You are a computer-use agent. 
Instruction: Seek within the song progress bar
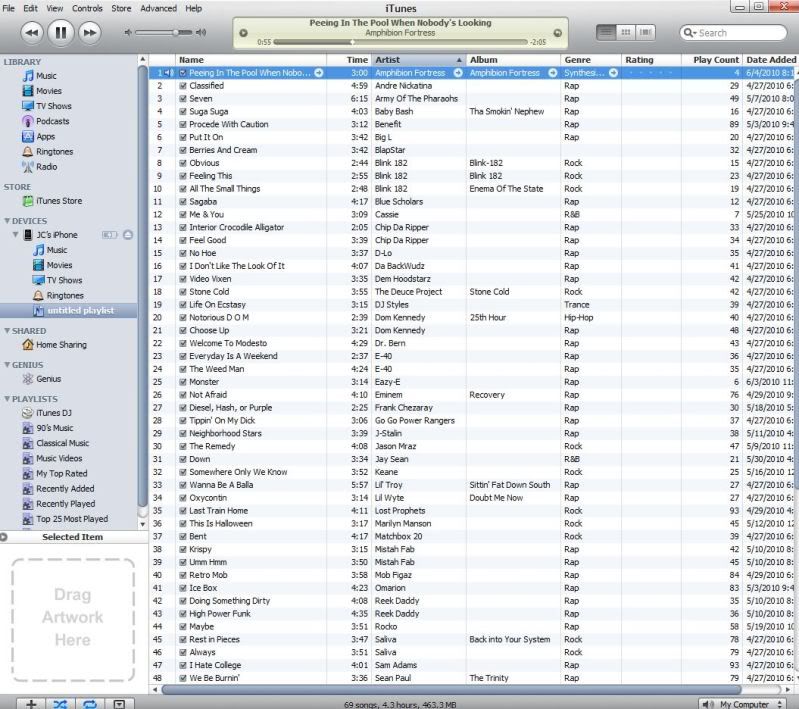pyautogui.click(x=401, y=42)
